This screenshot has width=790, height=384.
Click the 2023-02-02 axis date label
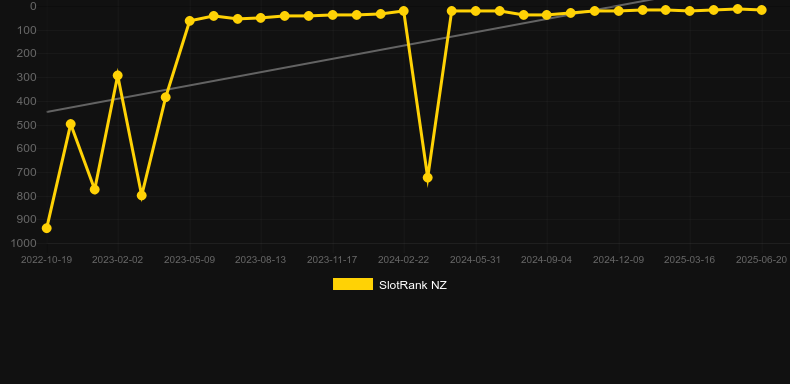117,260
